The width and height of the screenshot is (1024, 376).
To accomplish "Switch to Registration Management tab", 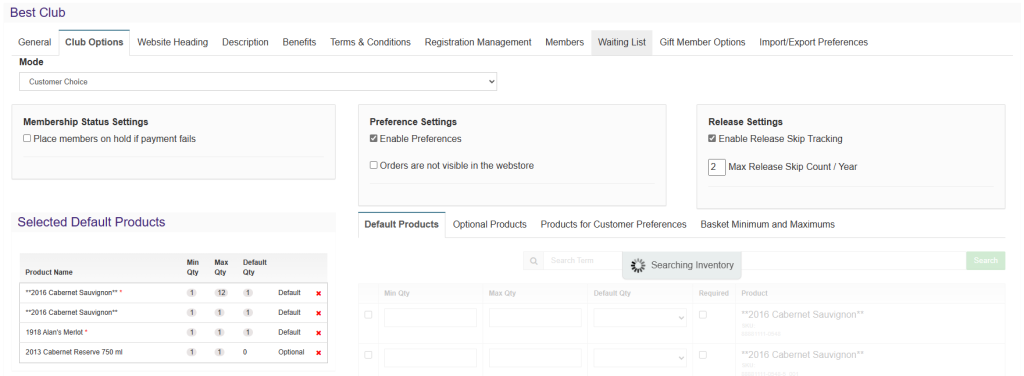I will pos(478,42).
